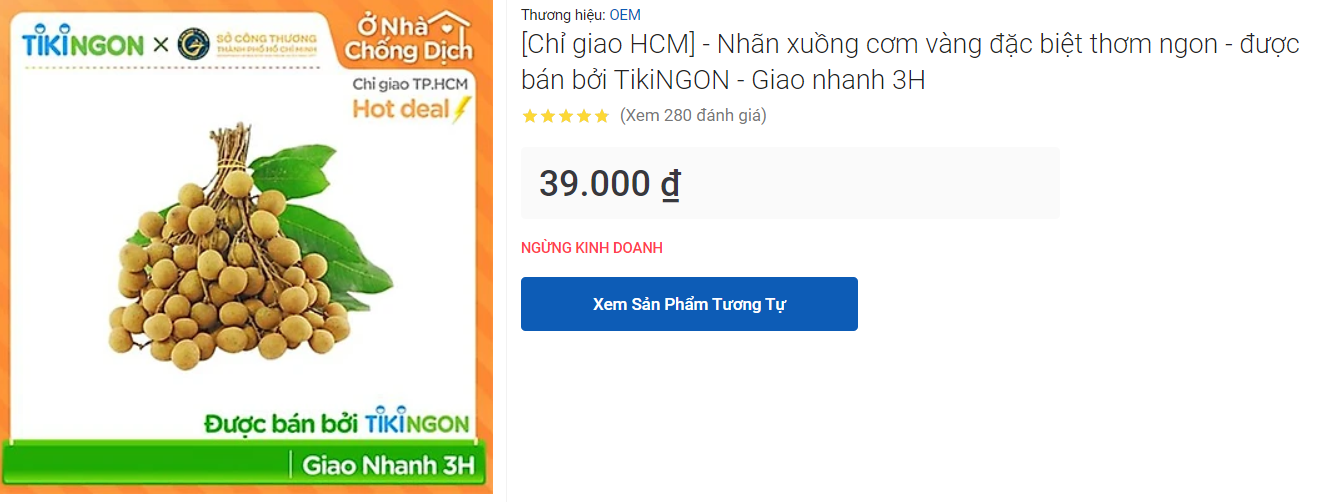Click the product title text about Nhãn xuồng

click(x=910, y=62)
